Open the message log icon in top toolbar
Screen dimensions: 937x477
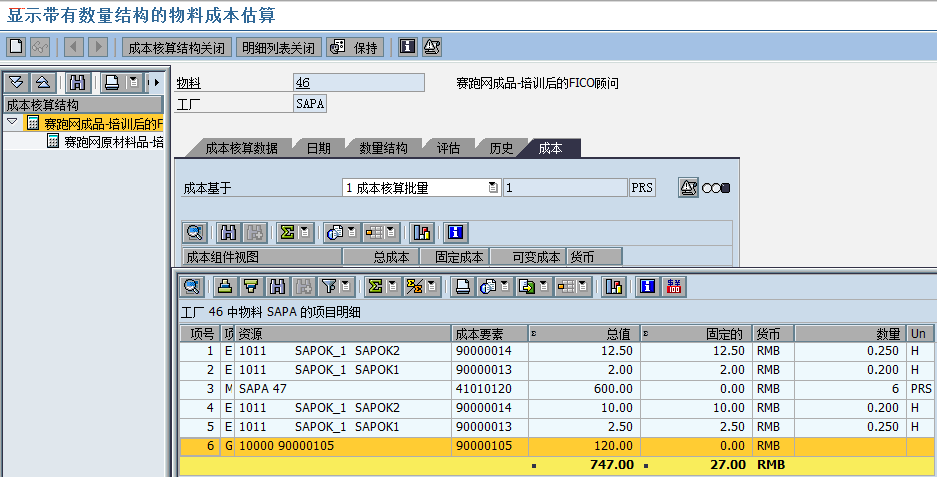point(432,47)
